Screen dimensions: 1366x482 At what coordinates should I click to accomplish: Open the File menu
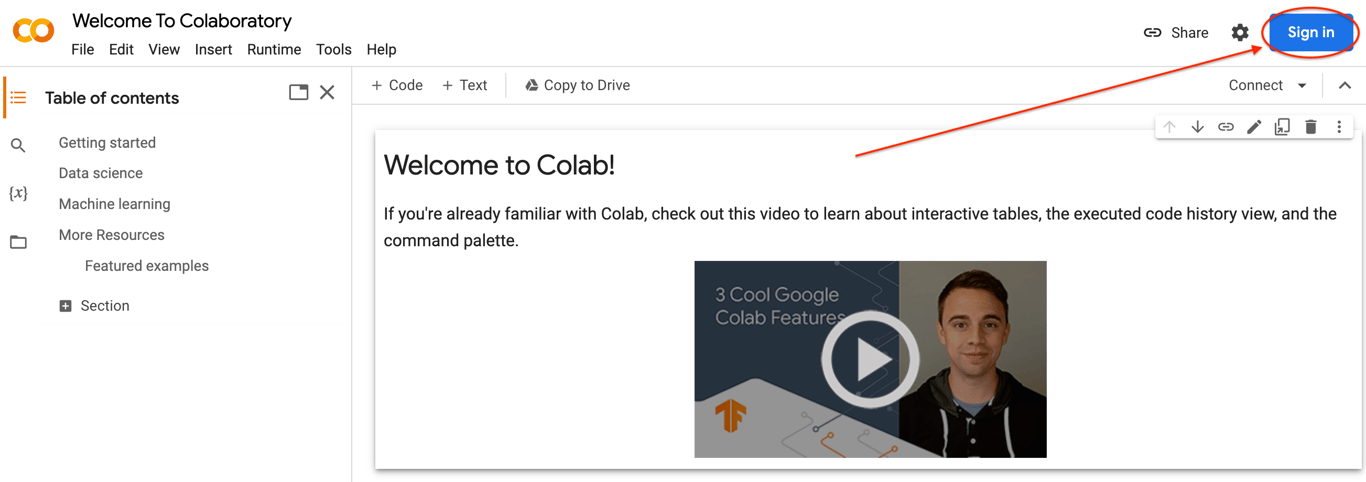click(83, 49)
